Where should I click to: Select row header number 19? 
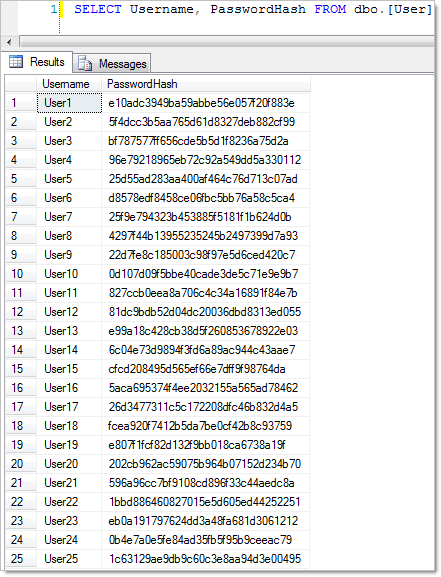tap(21, 445)
